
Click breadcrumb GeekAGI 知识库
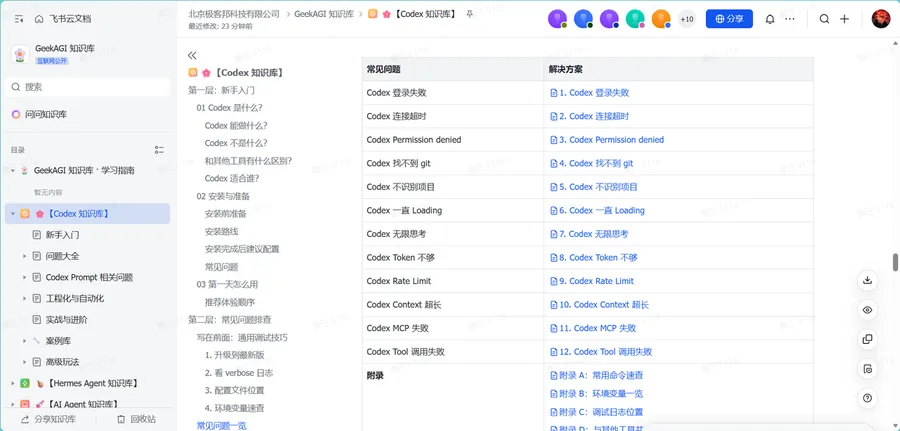[324, 14]
